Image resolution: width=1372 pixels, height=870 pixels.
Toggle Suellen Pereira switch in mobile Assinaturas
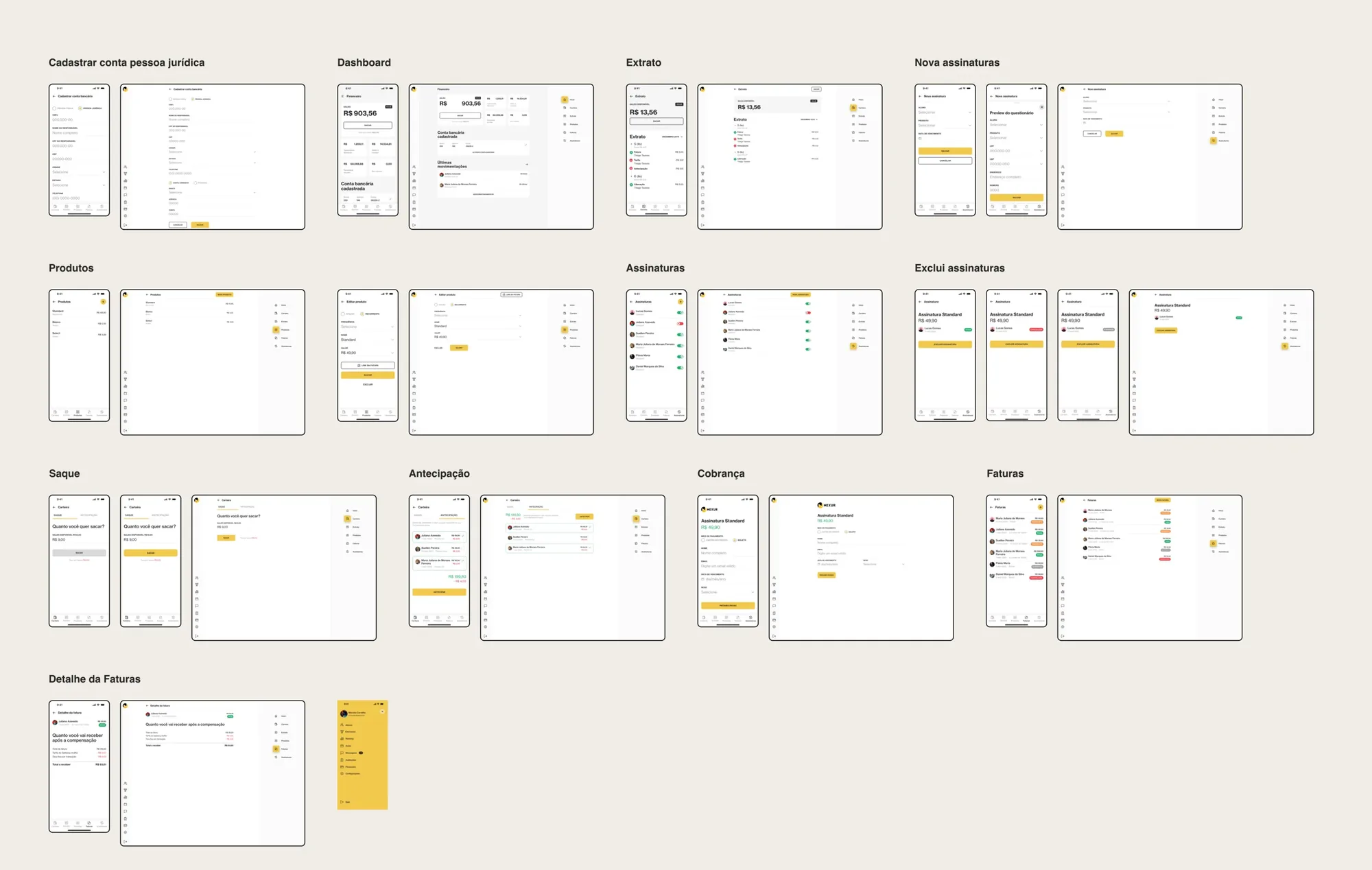[681, 334]
